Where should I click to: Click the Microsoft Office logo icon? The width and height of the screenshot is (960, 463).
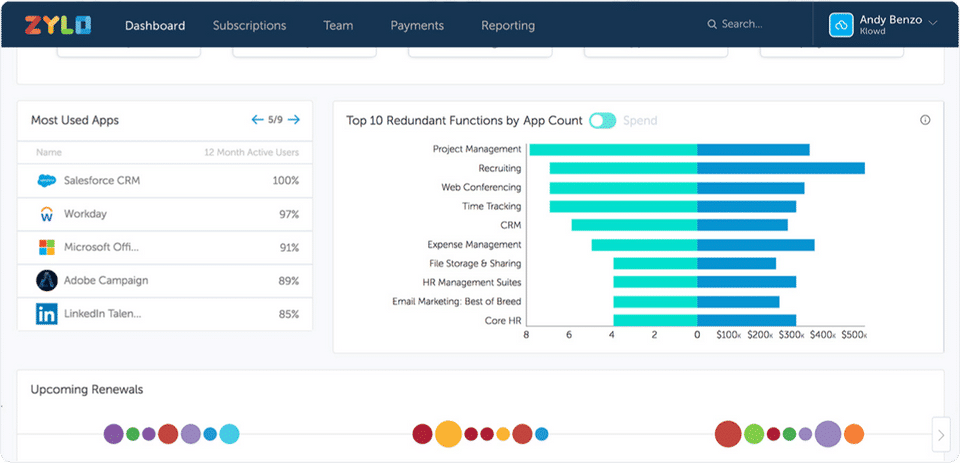click(46, 247)
